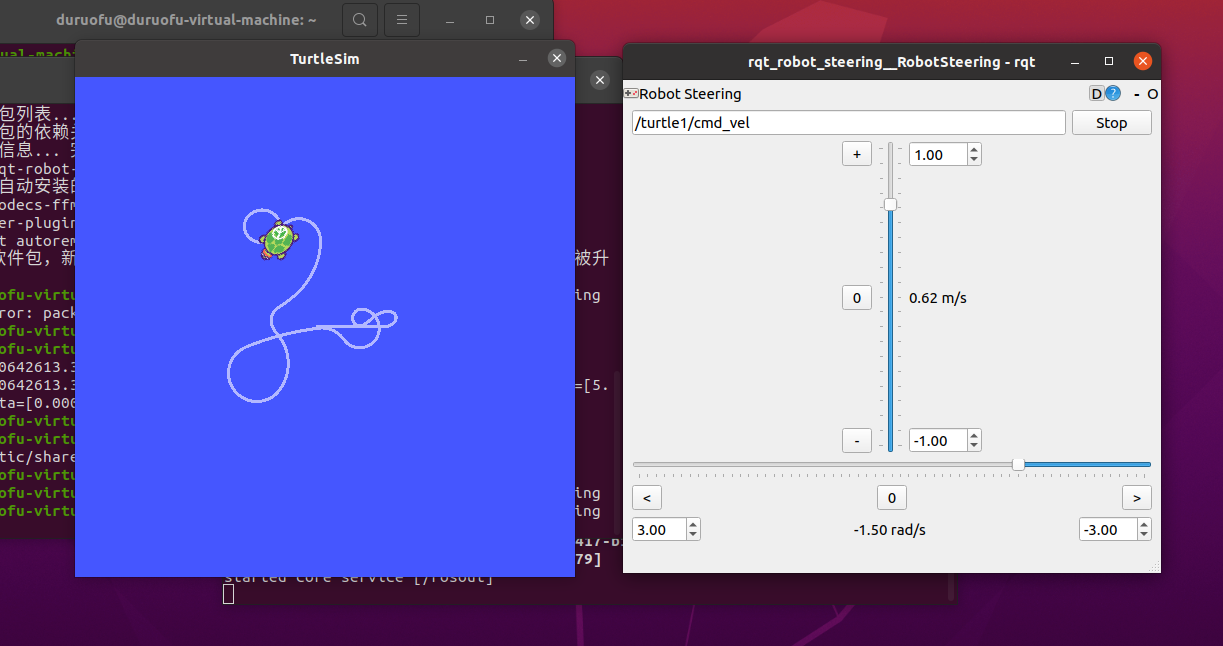
Task: Turn left using the < button
Action: coord(647,498)
